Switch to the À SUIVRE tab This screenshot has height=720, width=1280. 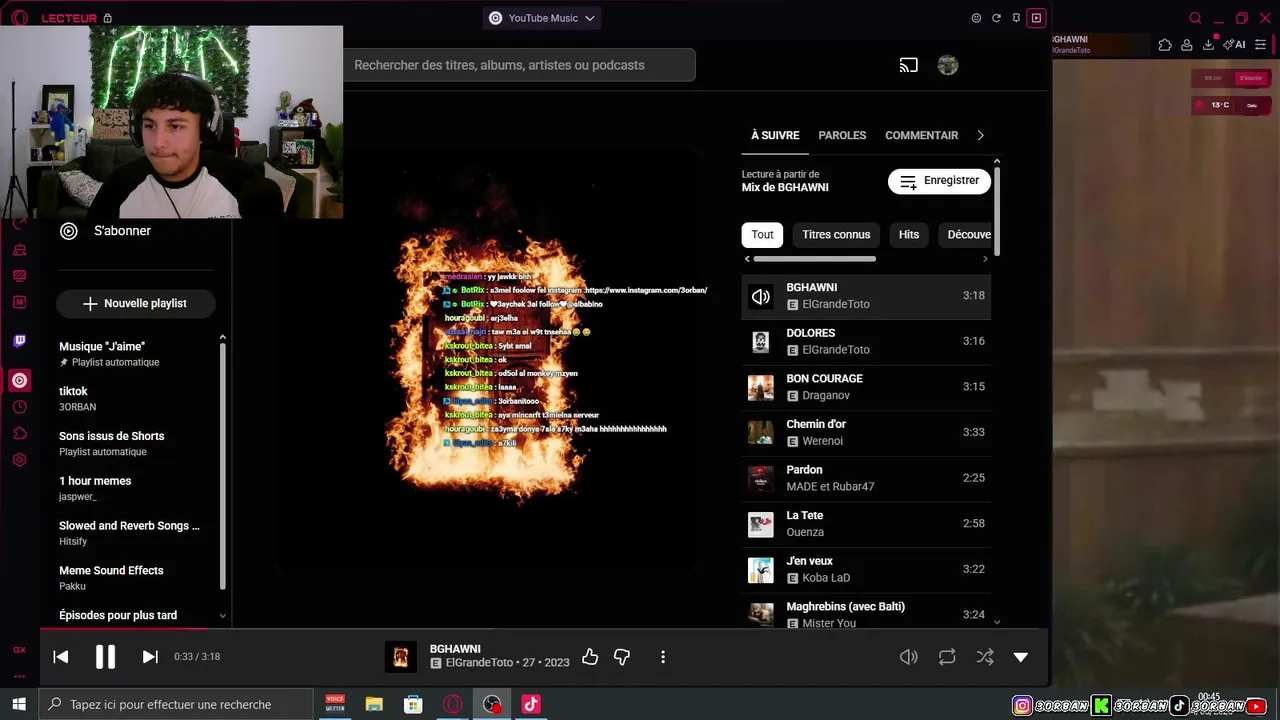775,135
